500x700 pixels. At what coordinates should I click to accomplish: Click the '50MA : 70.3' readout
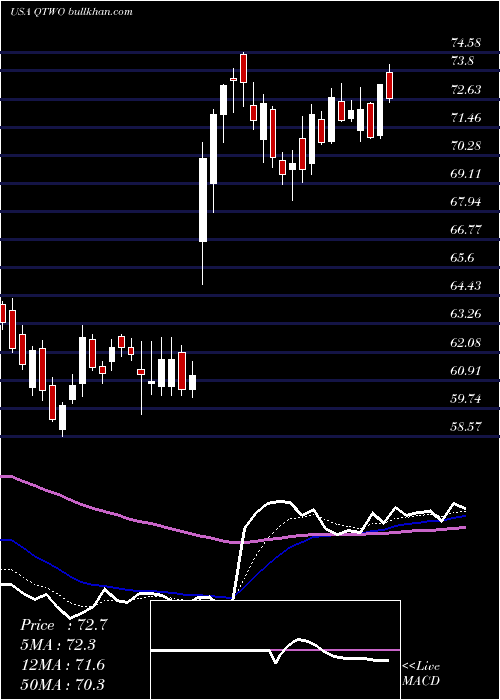tap(62, 684)
